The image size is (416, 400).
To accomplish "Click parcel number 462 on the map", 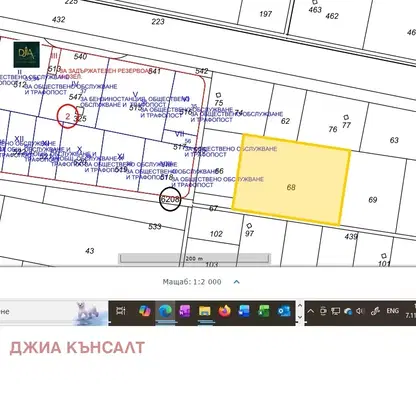I will point(332,16).
